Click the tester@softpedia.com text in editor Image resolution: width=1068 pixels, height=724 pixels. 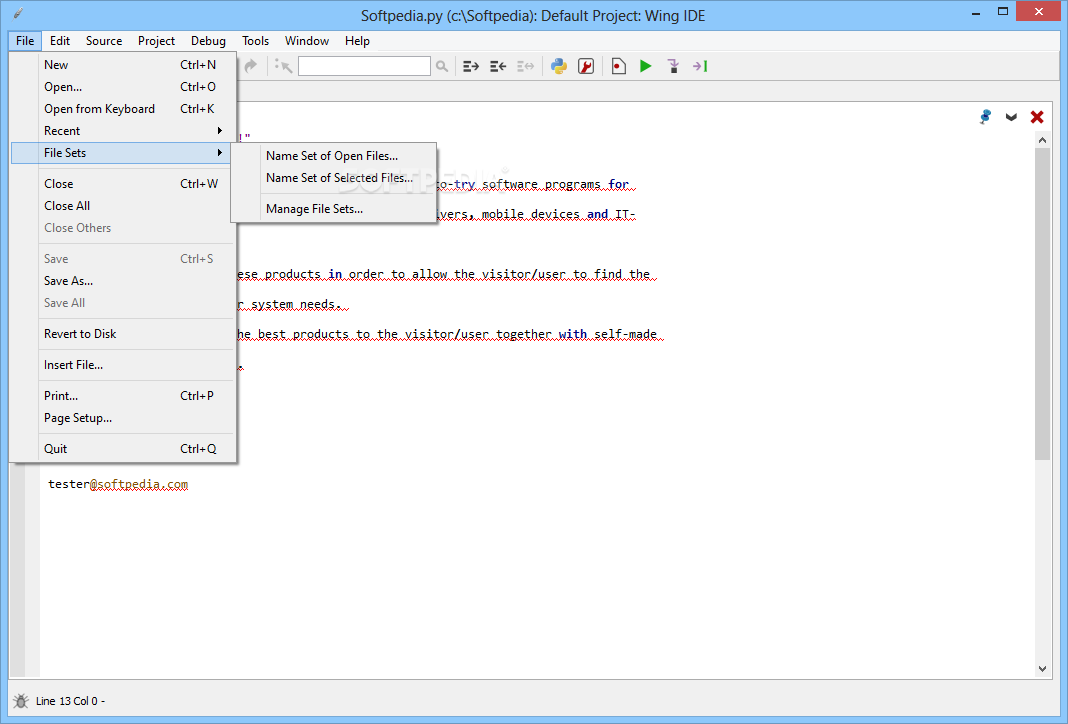point(118,484)
